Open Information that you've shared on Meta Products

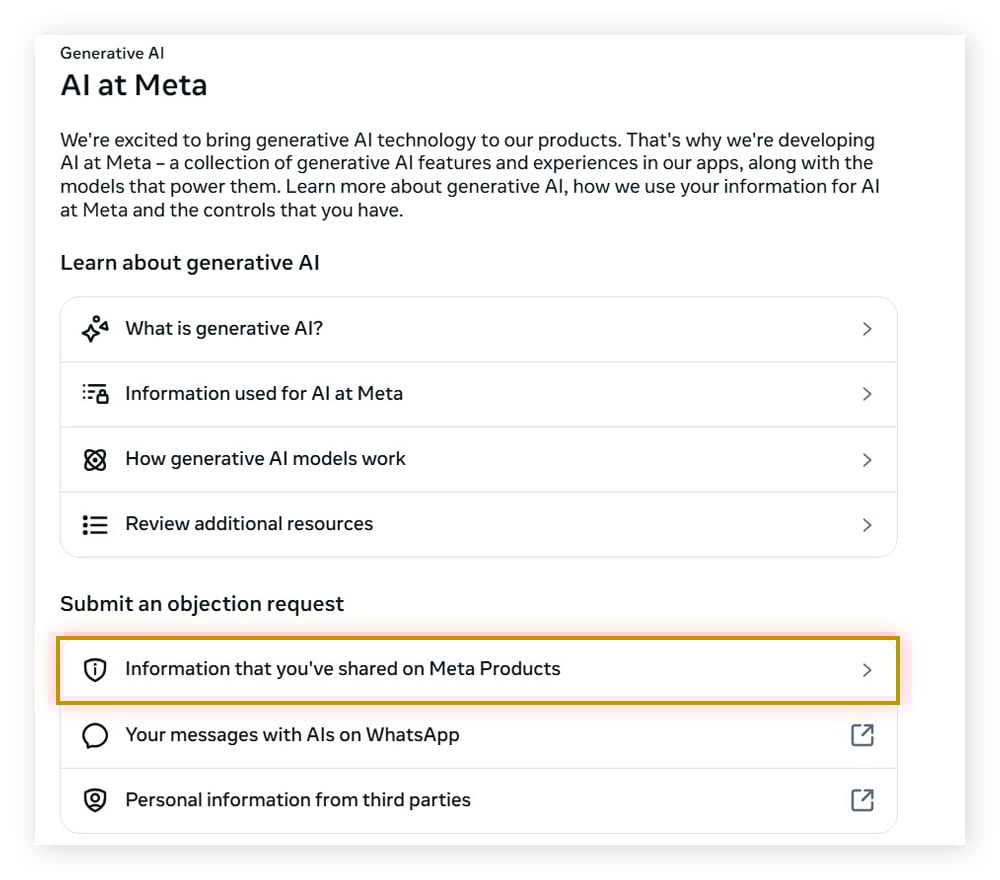(x=342, y=670)
